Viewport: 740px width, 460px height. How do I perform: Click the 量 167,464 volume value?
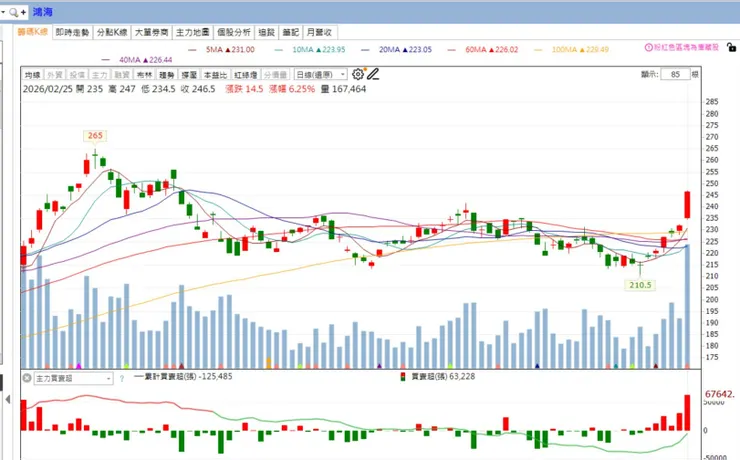click(344, 89)
